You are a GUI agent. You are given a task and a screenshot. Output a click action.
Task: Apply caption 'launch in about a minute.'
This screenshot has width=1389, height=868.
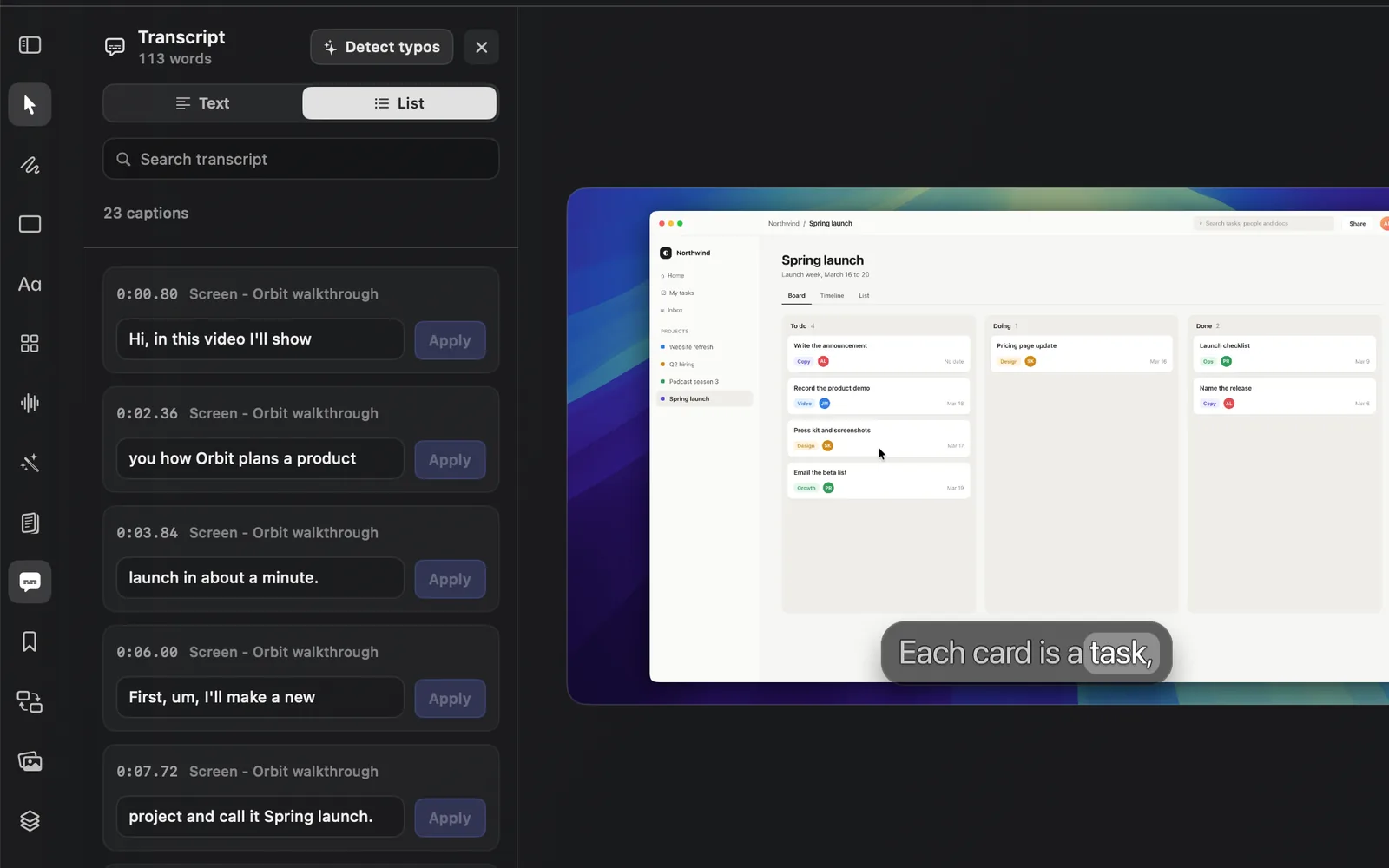coord(450,579)
